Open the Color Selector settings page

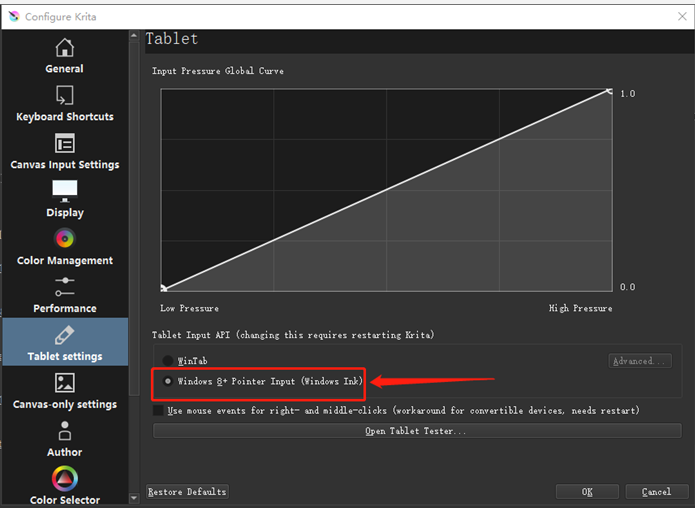(x=65, y=485)
